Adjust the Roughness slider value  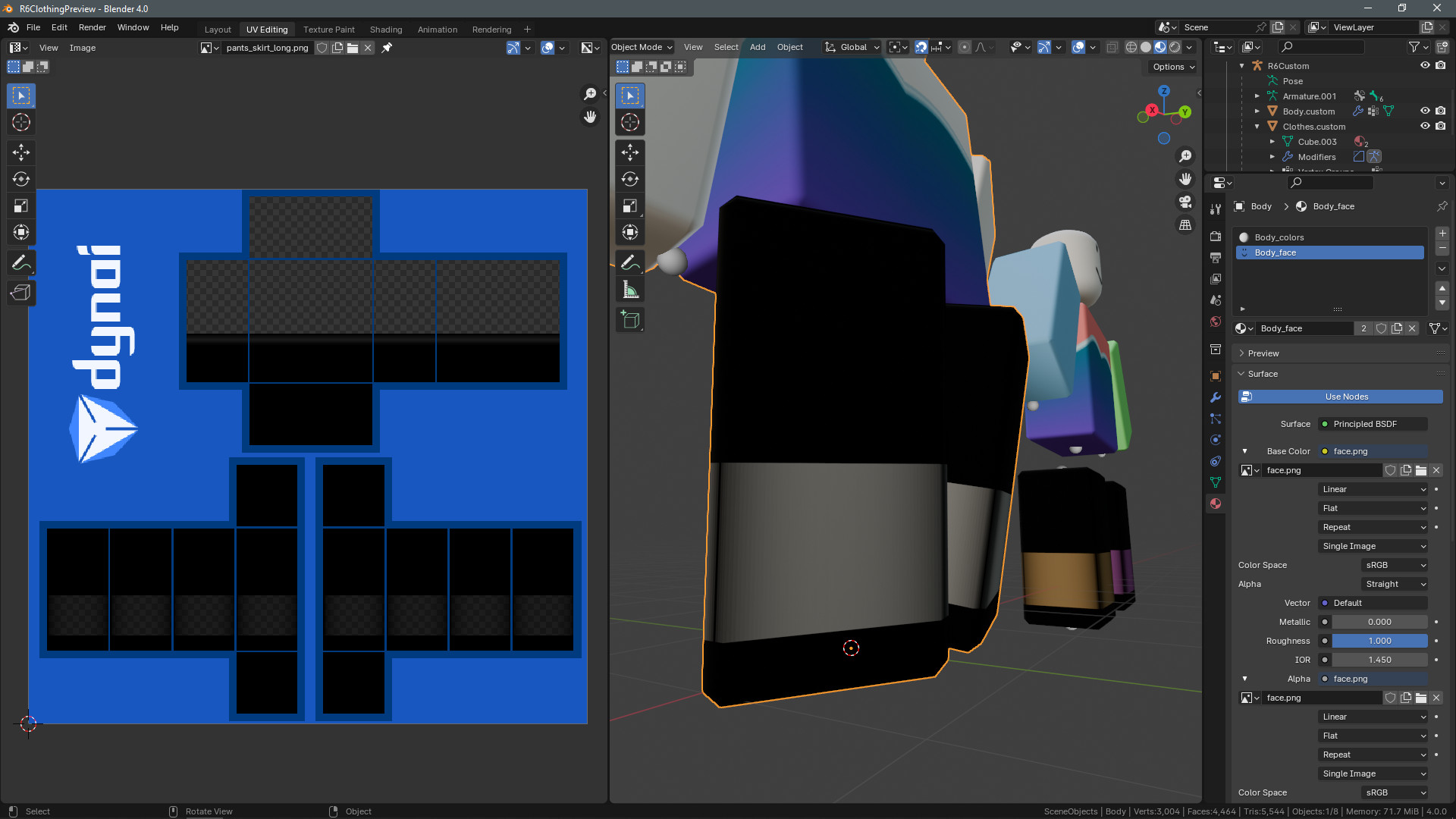[x=1379, y=641]
